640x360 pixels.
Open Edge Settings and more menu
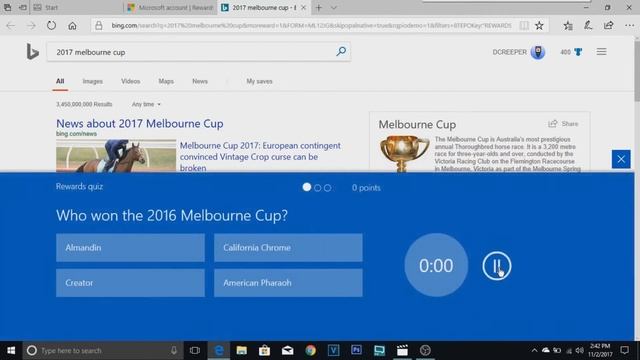tap(629, 25)
